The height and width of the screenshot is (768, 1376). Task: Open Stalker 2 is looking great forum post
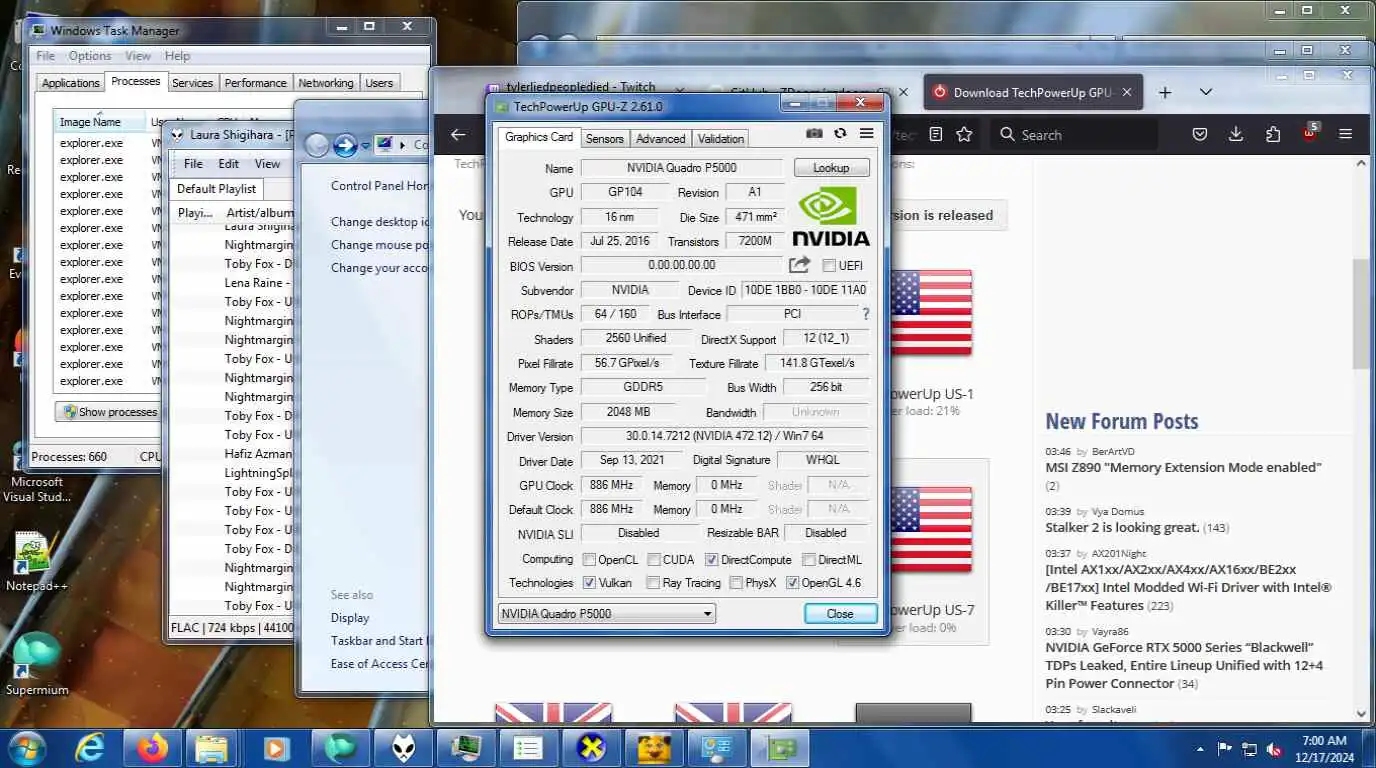pos(1120,527)
